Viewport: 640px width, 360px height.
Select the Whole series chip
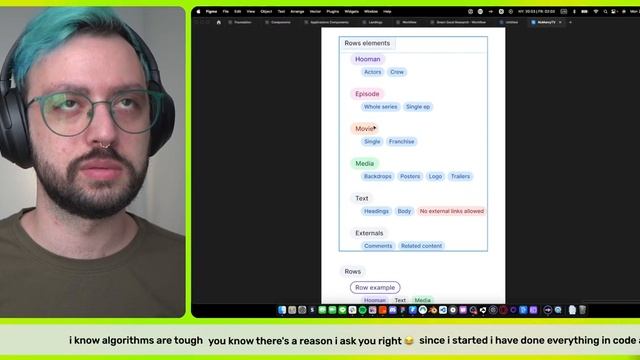coord(380,107)
